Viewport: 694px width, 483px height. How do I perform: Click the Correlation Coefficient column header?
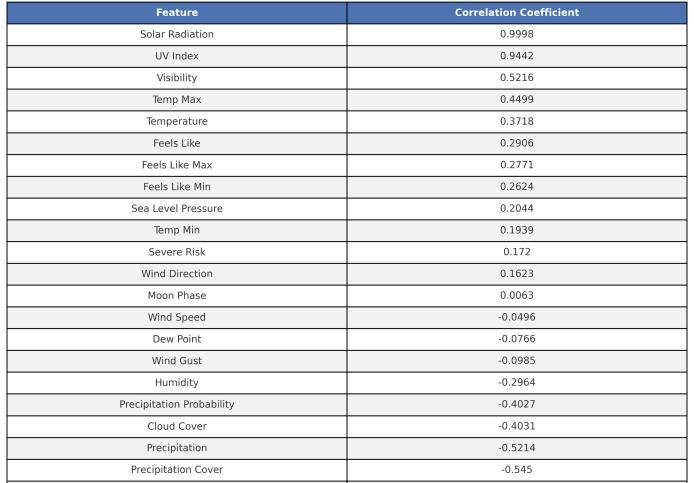[517, 13]
